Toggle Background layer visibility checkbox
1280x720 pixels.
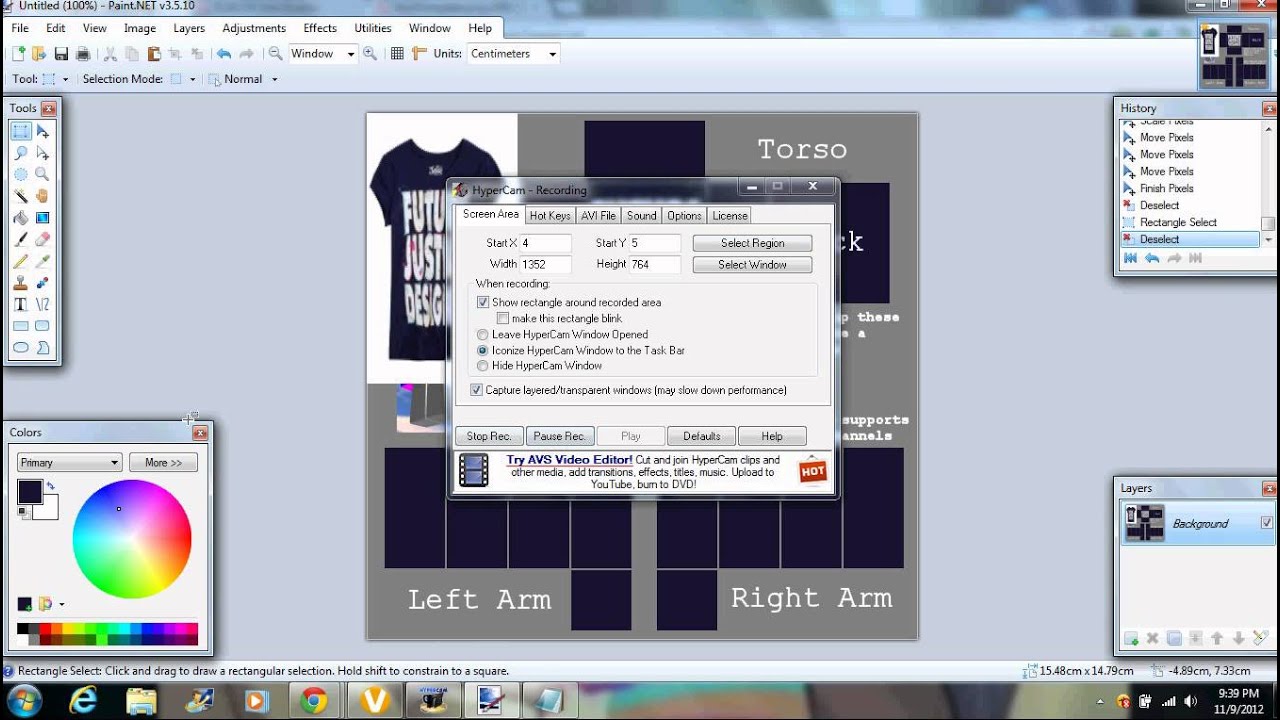[1267, 523]
